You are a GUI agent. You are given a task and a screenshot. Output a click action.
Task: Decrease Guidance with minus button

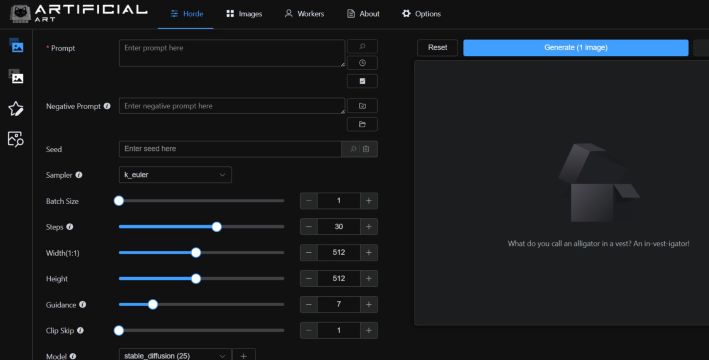[309, 304]
